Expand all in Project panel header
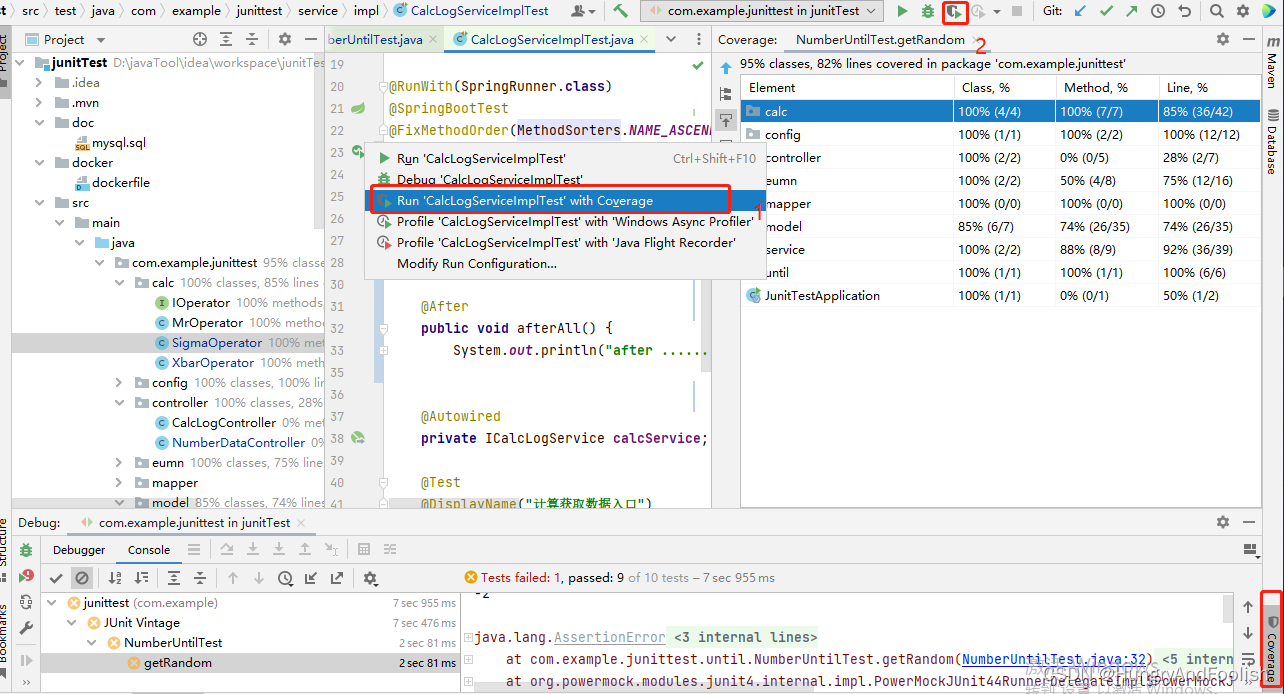This screenshot has height=694, width=1284. click(x=228, y=39)
